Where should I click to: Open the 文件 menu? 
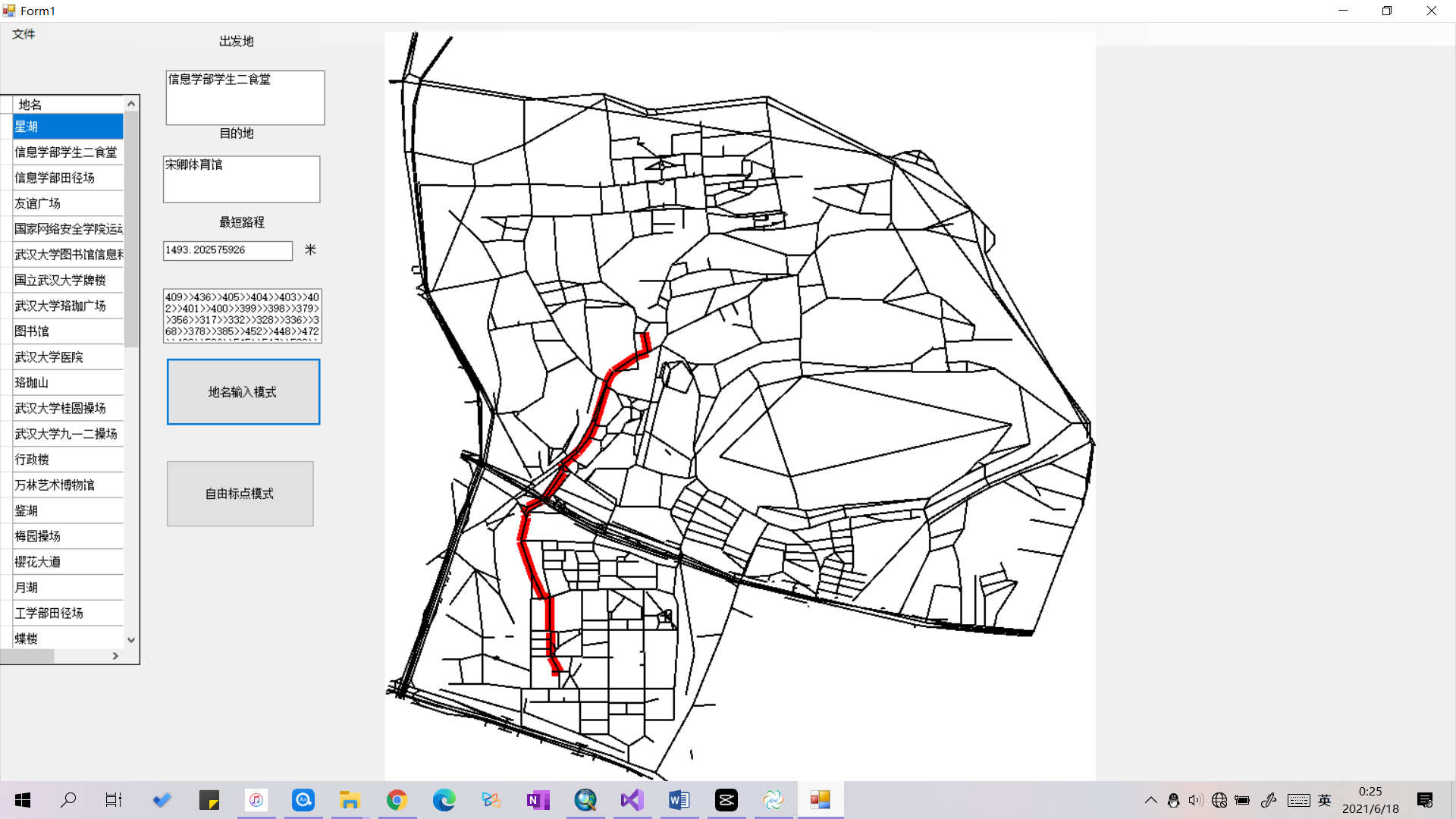(x=24, y=34)
